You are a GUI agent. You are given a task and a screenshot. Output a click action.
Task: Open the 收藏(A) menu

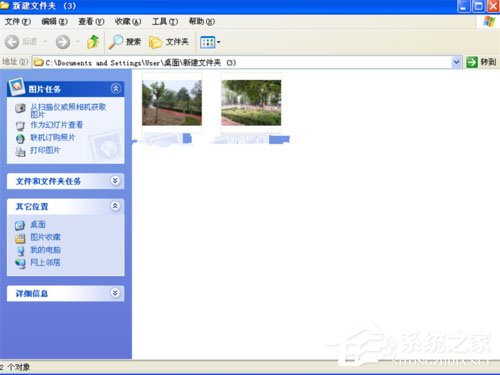(x=128, y=22)
